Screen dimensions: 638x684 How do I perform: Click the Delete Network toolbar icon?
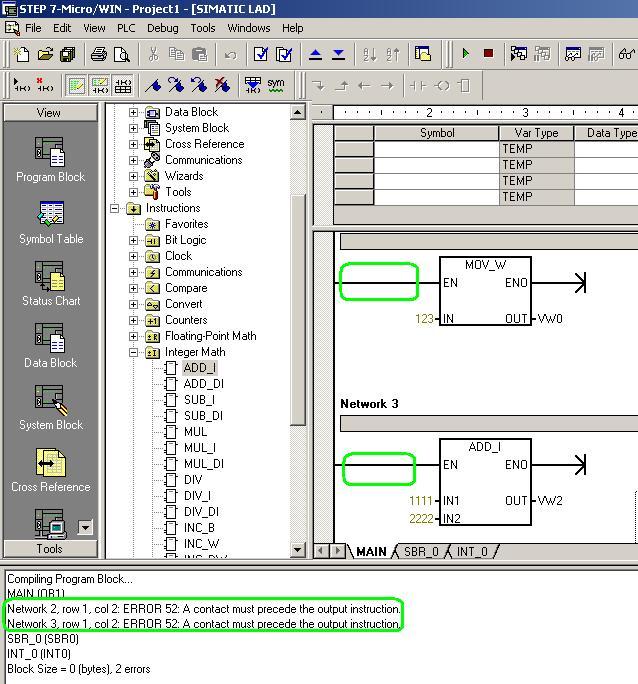(45, 85)
